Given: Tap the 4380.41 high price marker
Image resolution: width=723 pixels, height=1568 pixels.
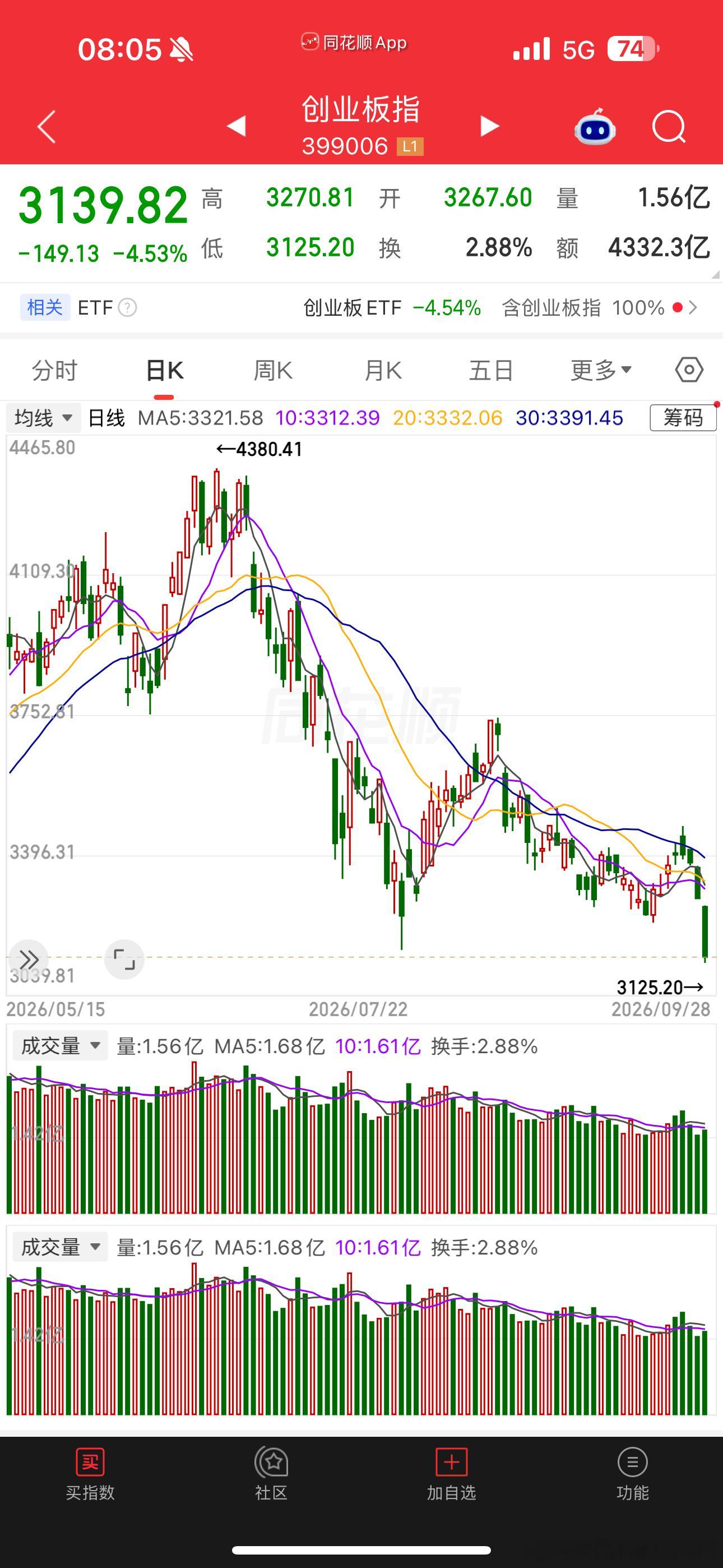Looking at the screenshot, I should point(259,449).
